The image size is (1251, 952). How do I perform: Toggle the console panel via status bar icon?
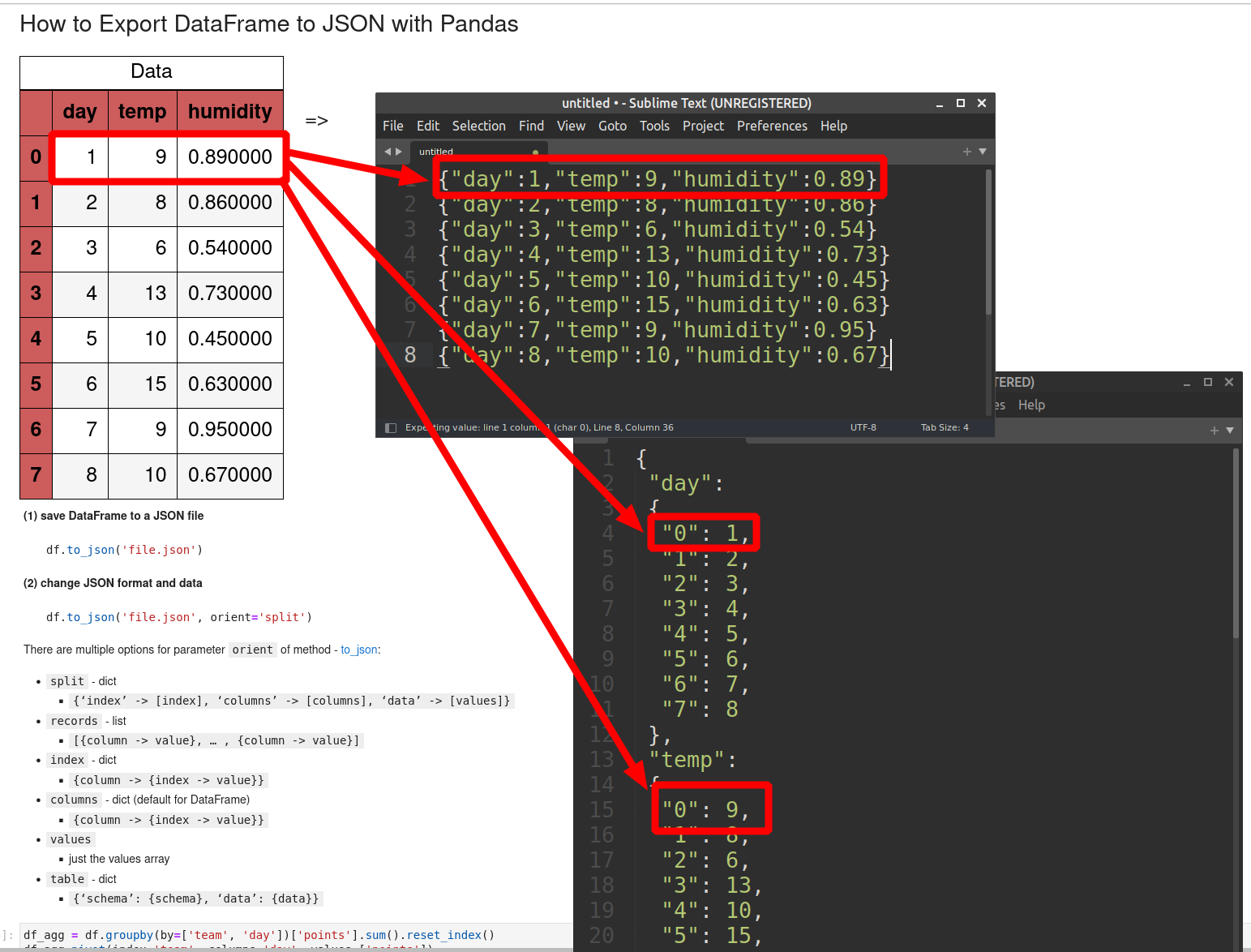pyautogui.click(x=392, y=427)
